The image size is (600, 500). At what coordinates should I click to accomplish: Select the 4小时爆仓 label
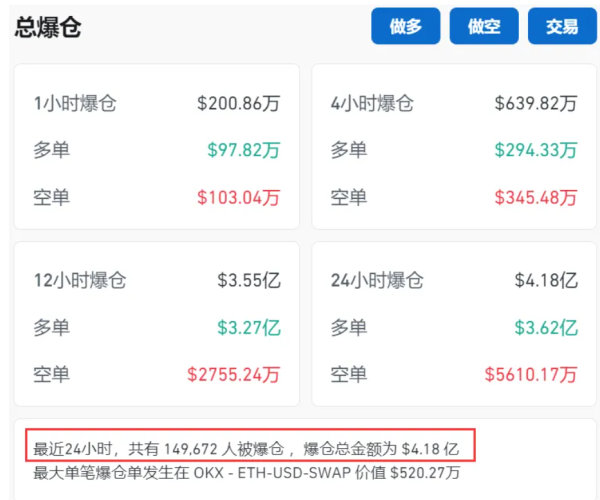pyautogui.click(x=372, y=103)
